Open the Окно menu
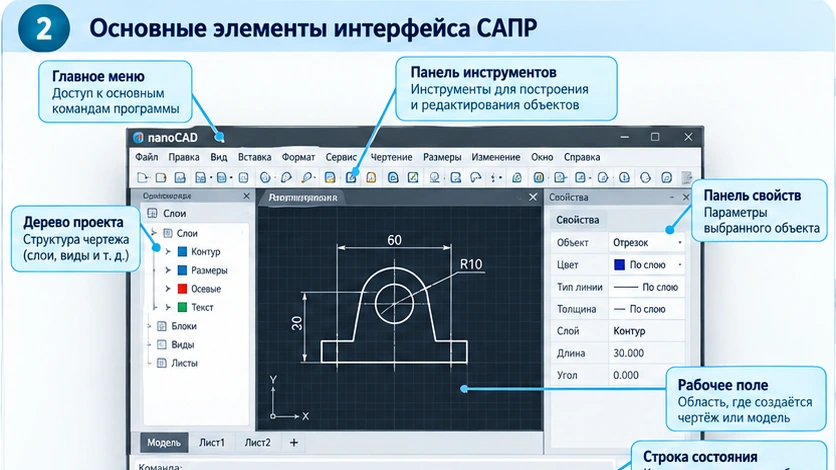This screenshot has height=470, width=836. pyautogui.click(x=542, y=157)
